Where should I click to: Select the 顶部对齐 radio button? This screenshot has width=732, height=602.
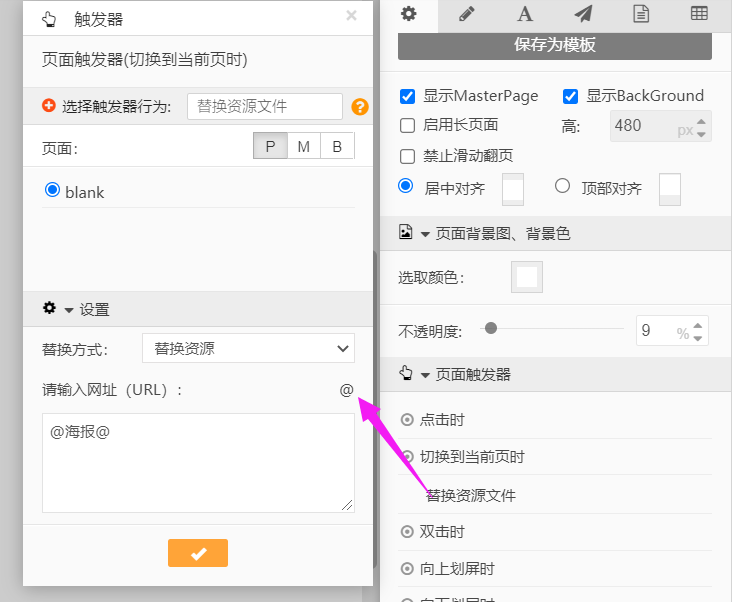562,186
